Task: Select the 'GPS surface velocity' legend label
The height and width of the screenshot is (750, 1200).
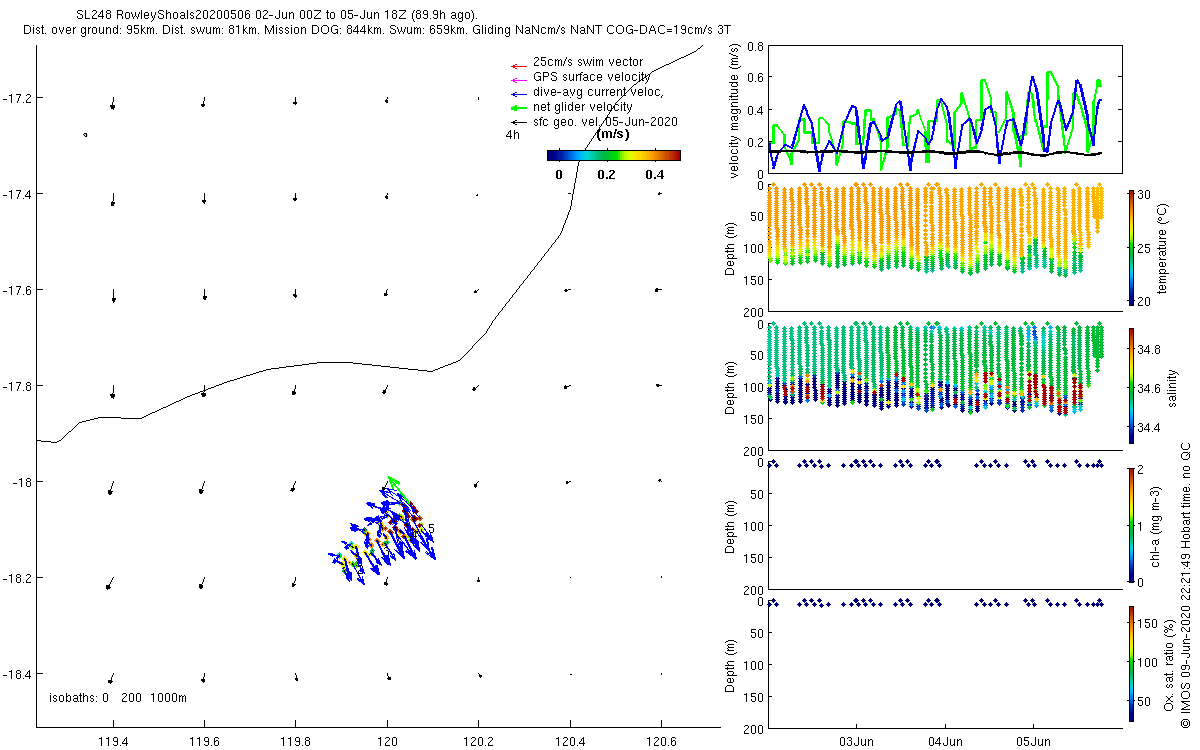Action: (x=592, y=77)
